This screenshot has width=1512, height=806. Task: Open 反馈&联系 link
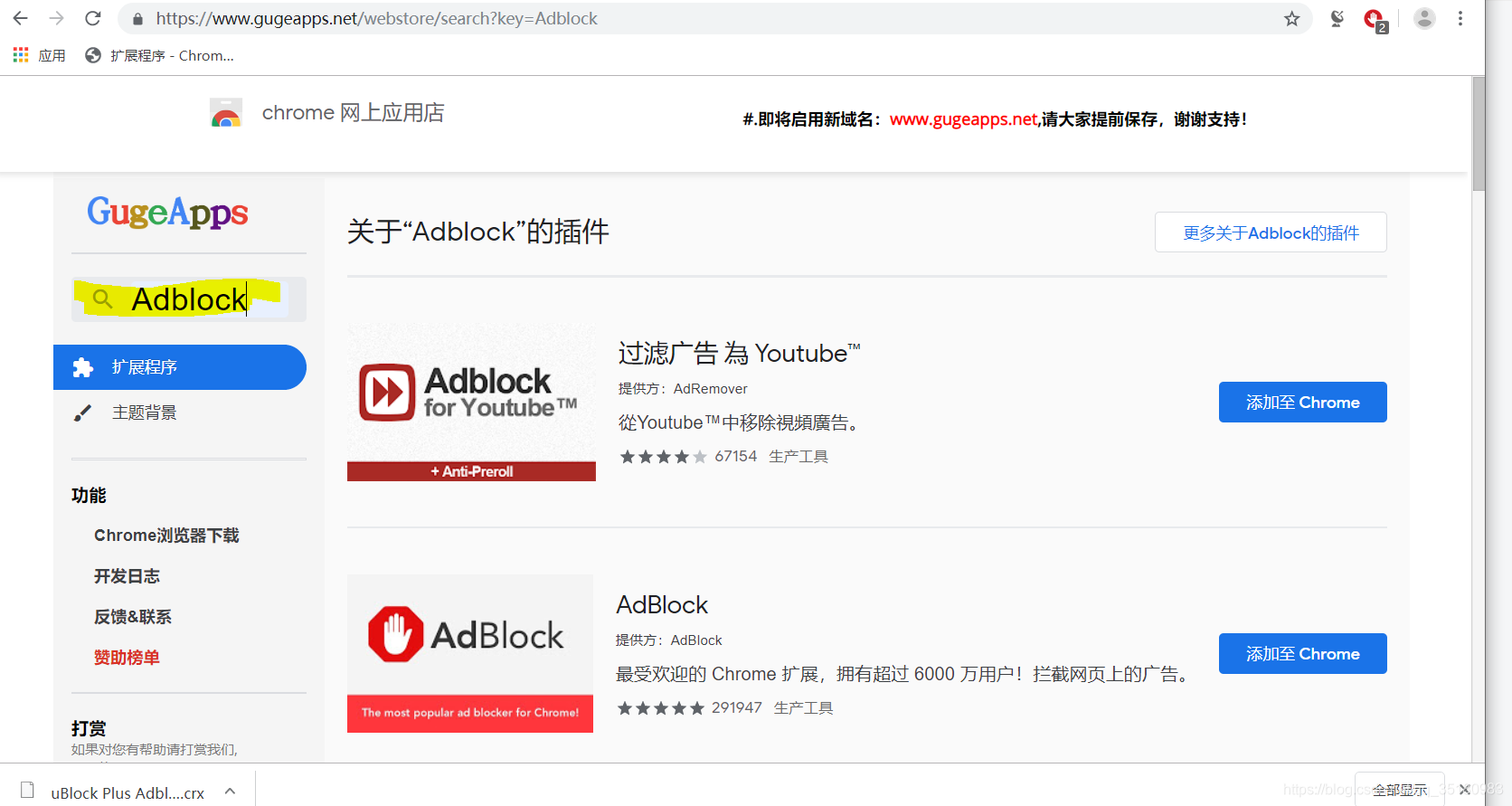[x=133, y=617]
